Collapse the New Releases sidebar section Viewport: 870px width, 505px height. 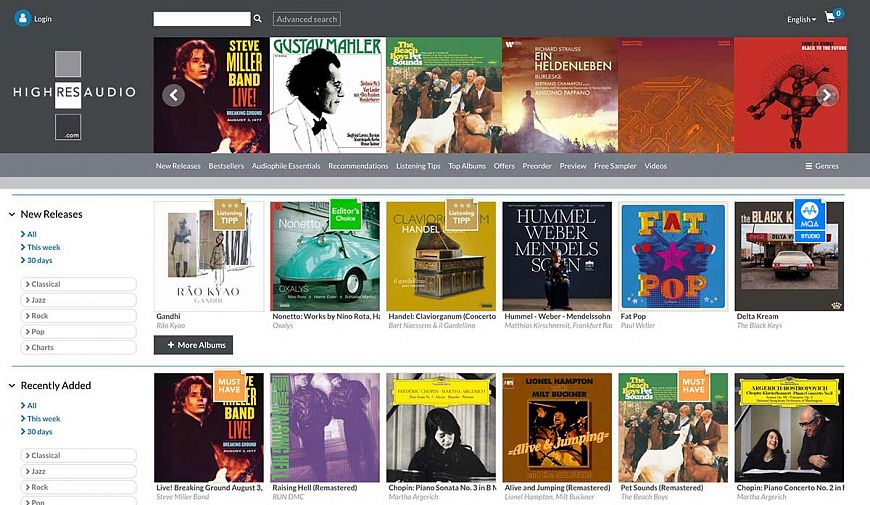point(13,214)
